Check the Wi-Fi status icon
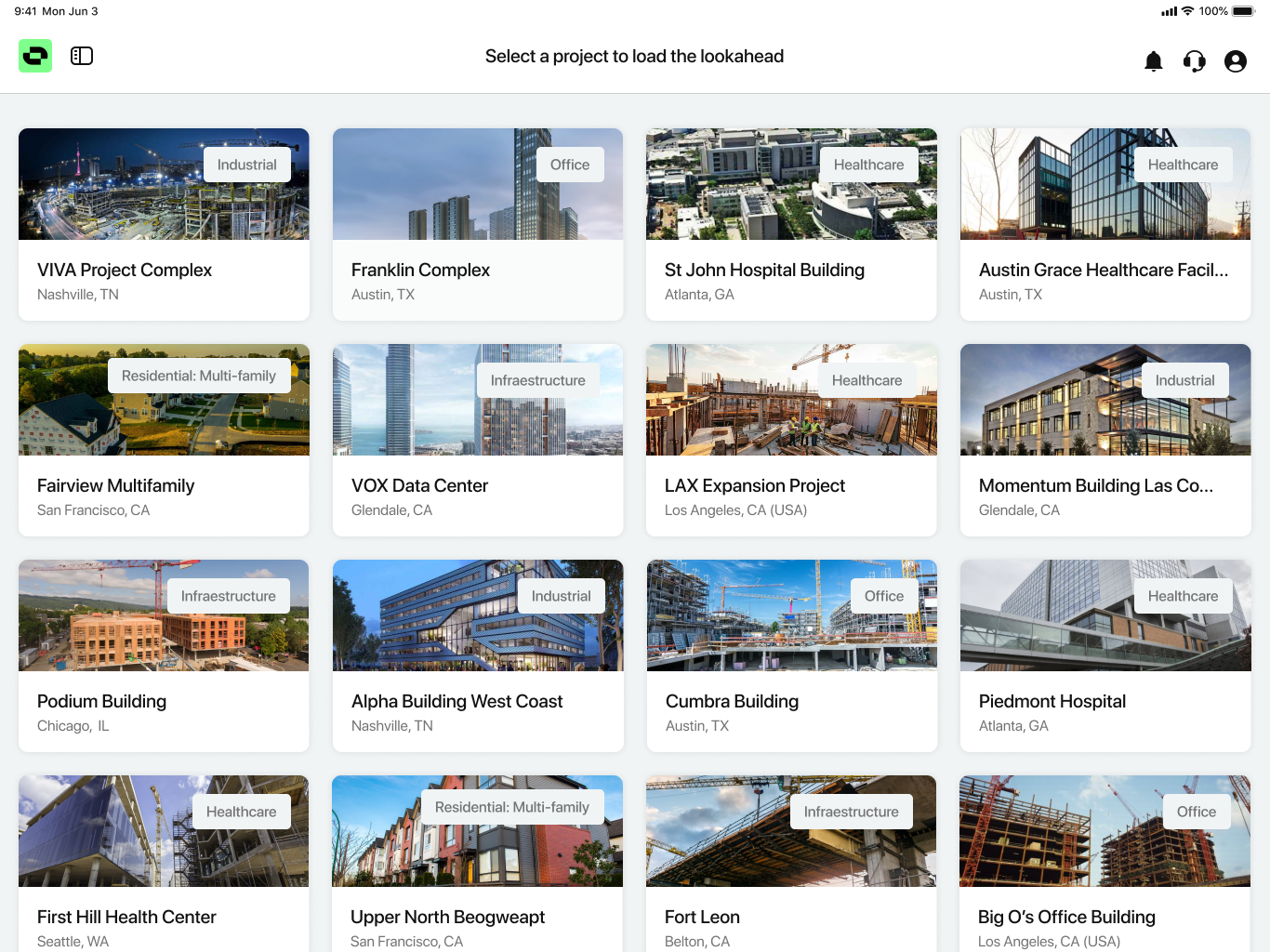 click(1187, 11)
